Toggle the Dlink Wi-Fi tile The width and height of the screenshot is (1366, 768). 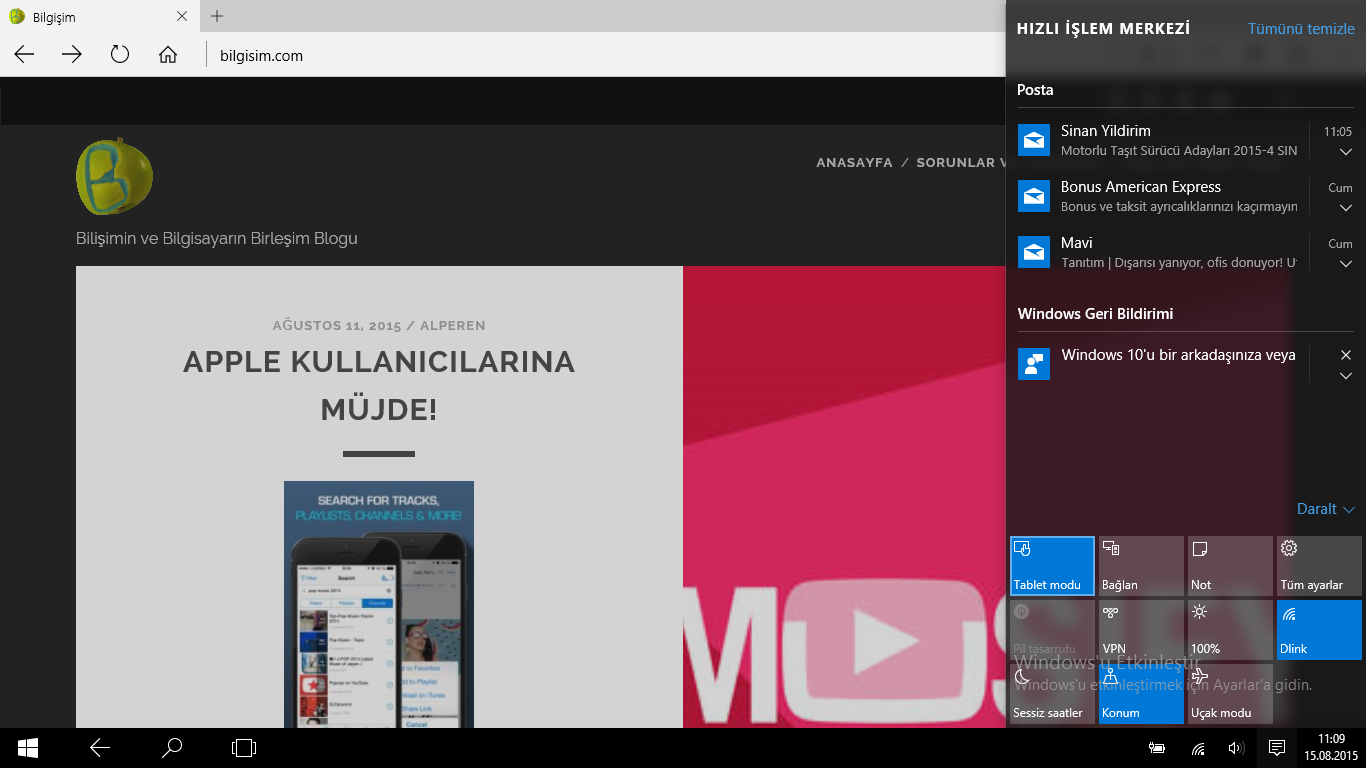tap(1319, 630)
